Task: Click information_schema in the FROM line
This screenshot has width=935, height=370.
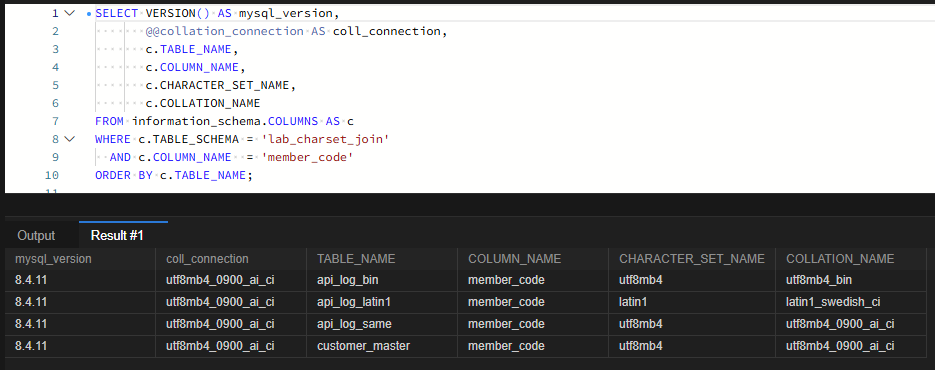Action: click(197, 121)
